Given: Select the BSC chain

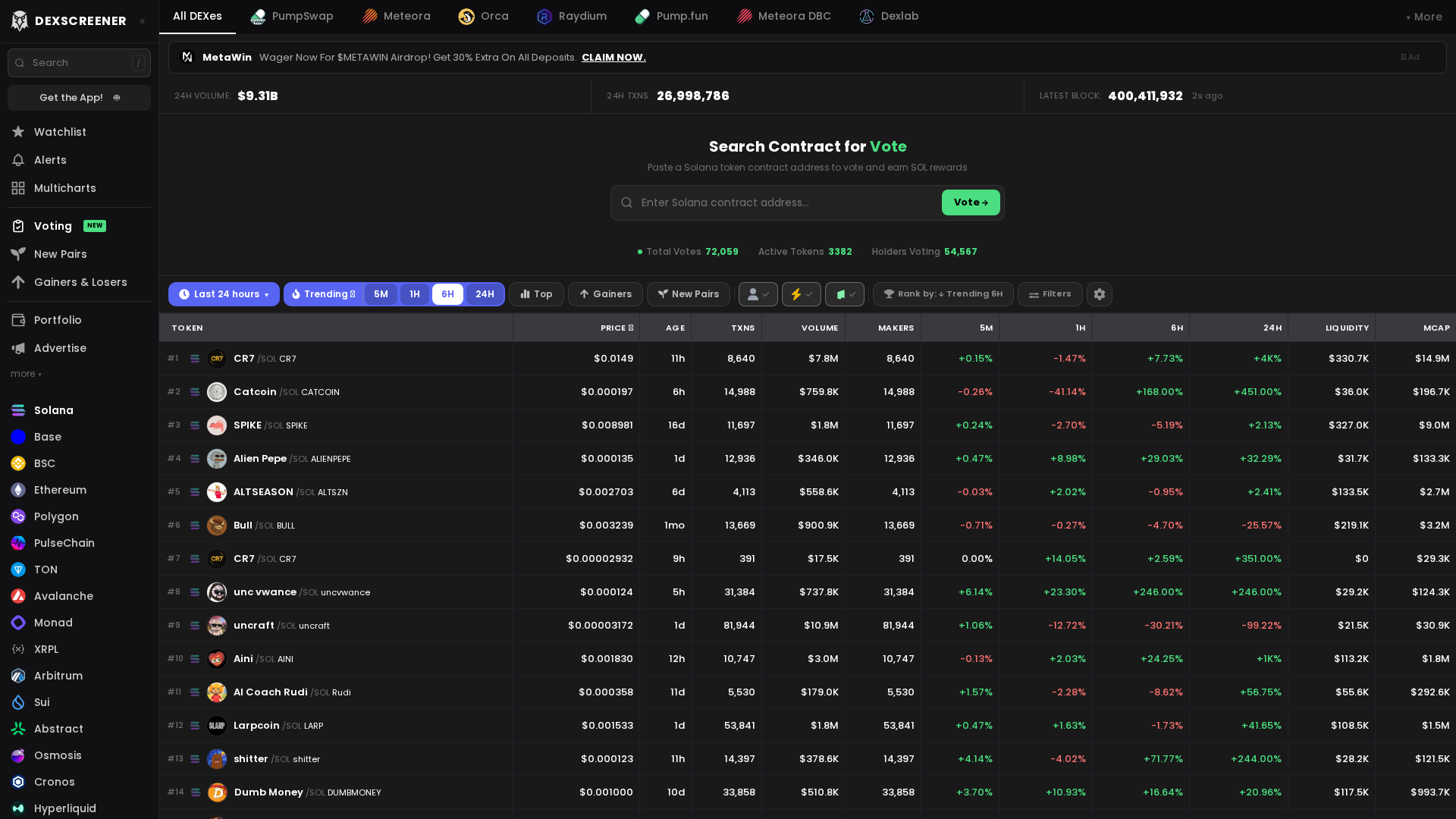Looking at the screenshot, I should tap(79, 463).
